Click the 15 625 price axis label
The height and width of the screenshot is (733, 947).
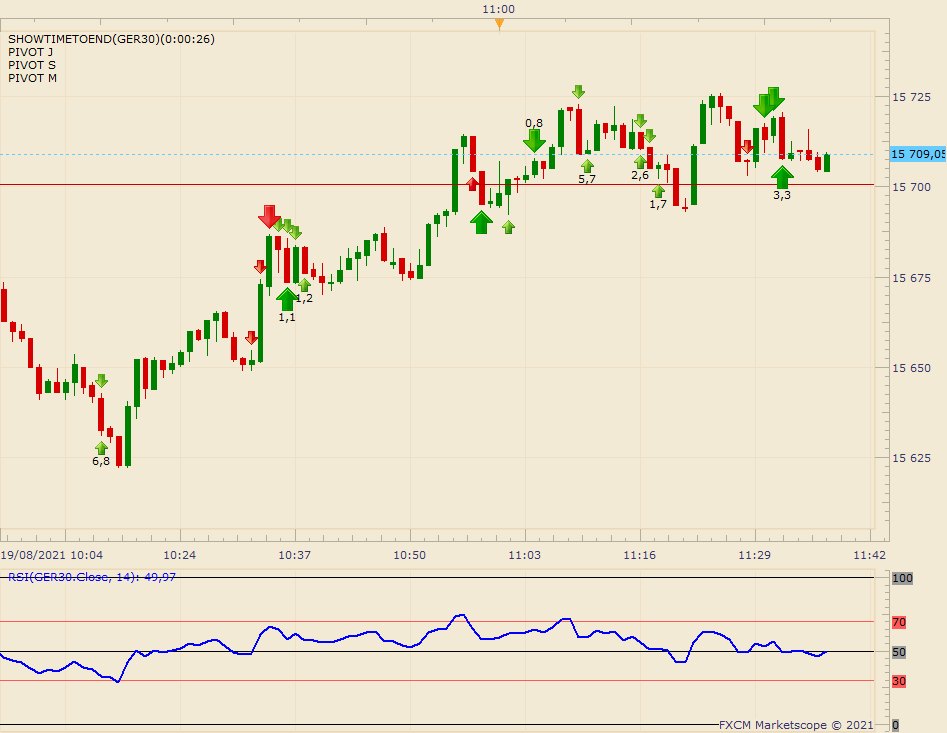[911, 458]
